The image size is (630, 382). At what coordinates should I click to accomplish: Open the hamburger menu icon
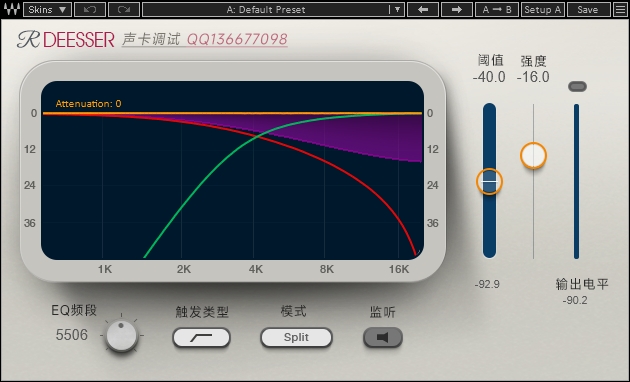(x=620, y=10)
